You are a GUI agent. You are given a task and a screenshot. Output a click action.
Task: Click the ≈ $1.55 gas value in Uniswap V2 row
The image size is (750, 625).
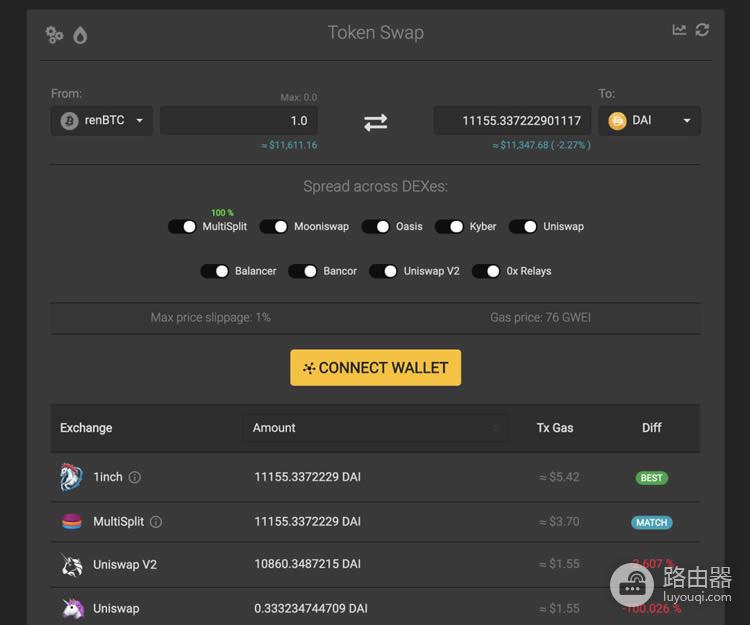pyautogui.click(x=560, y=564)
